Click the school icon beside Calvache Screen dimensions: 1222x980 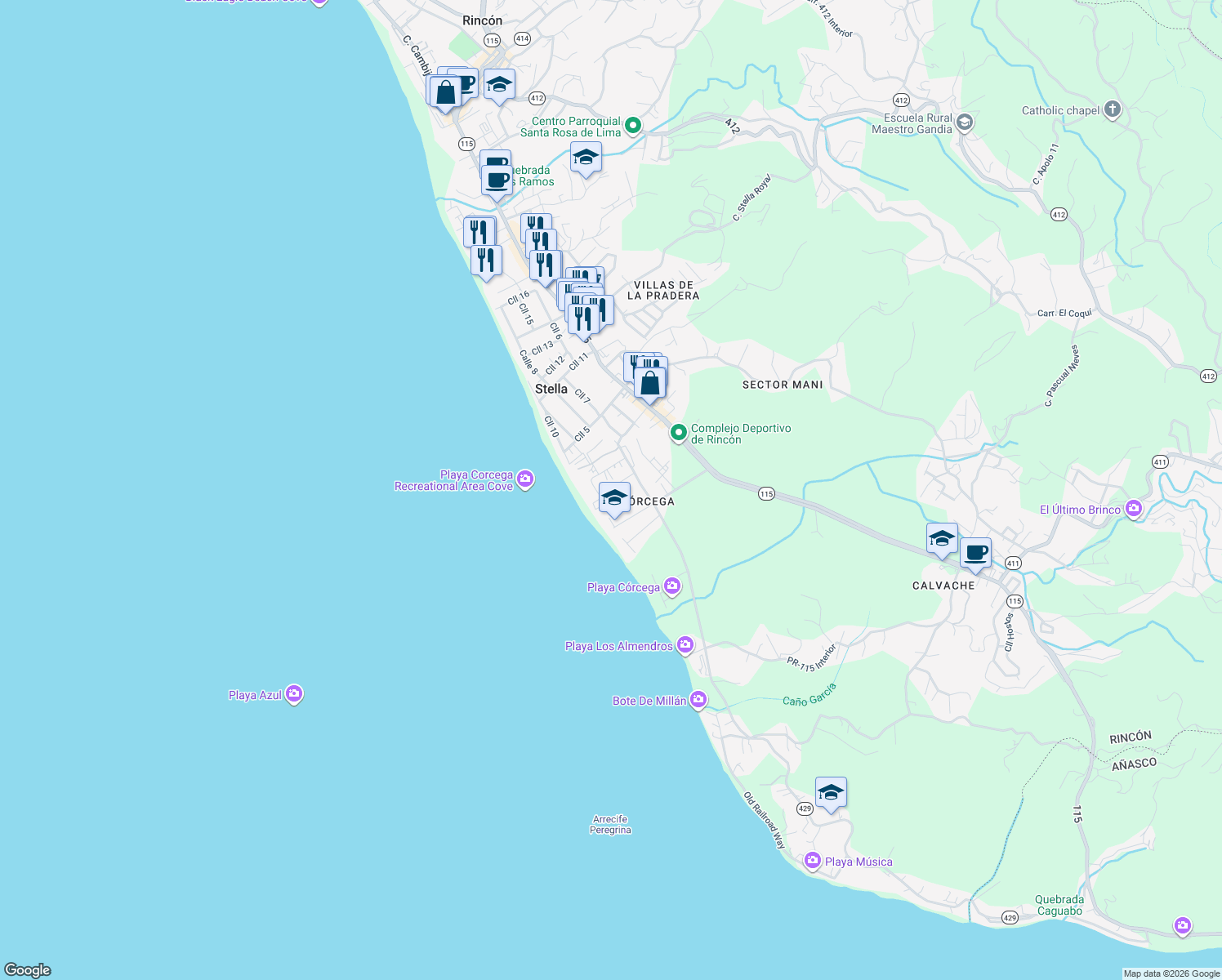pos(941,537)
